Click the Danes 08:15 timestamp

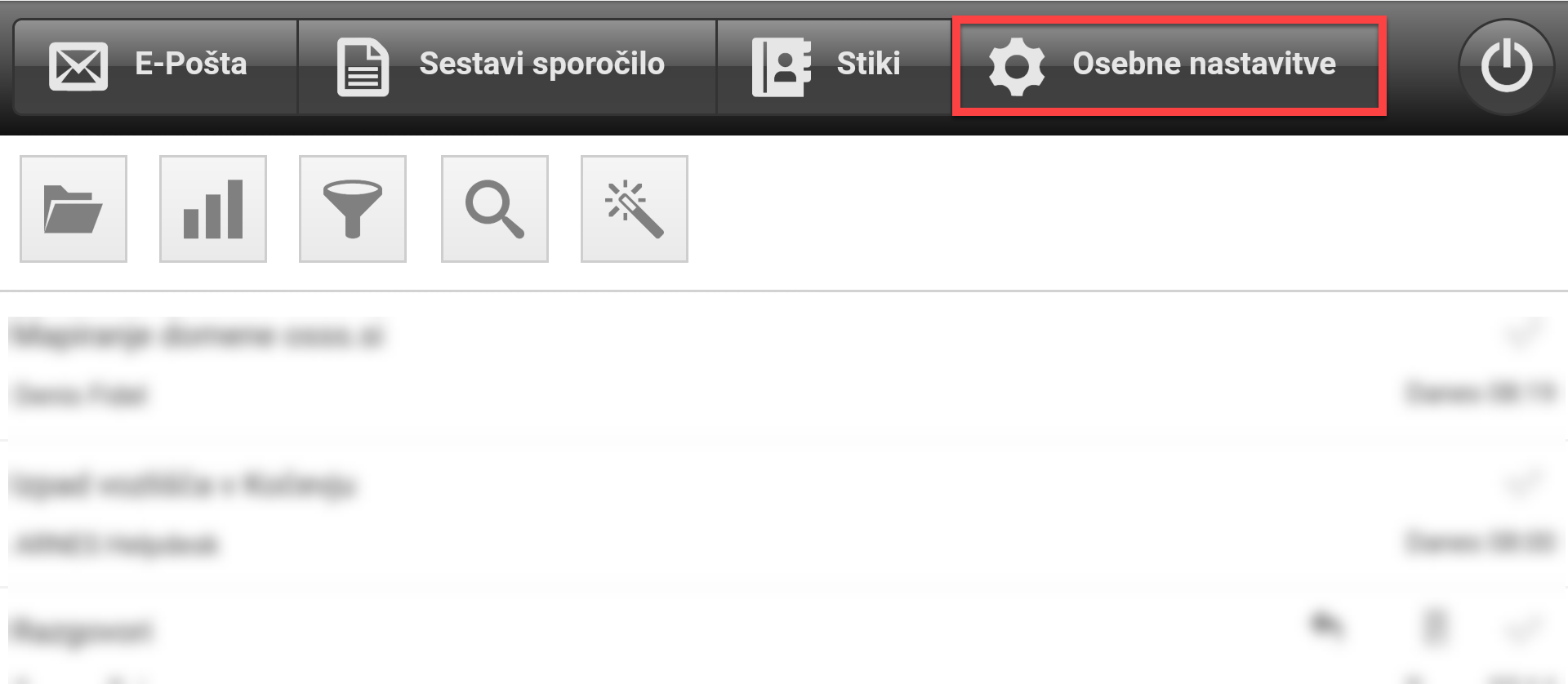click(1479, 394)
